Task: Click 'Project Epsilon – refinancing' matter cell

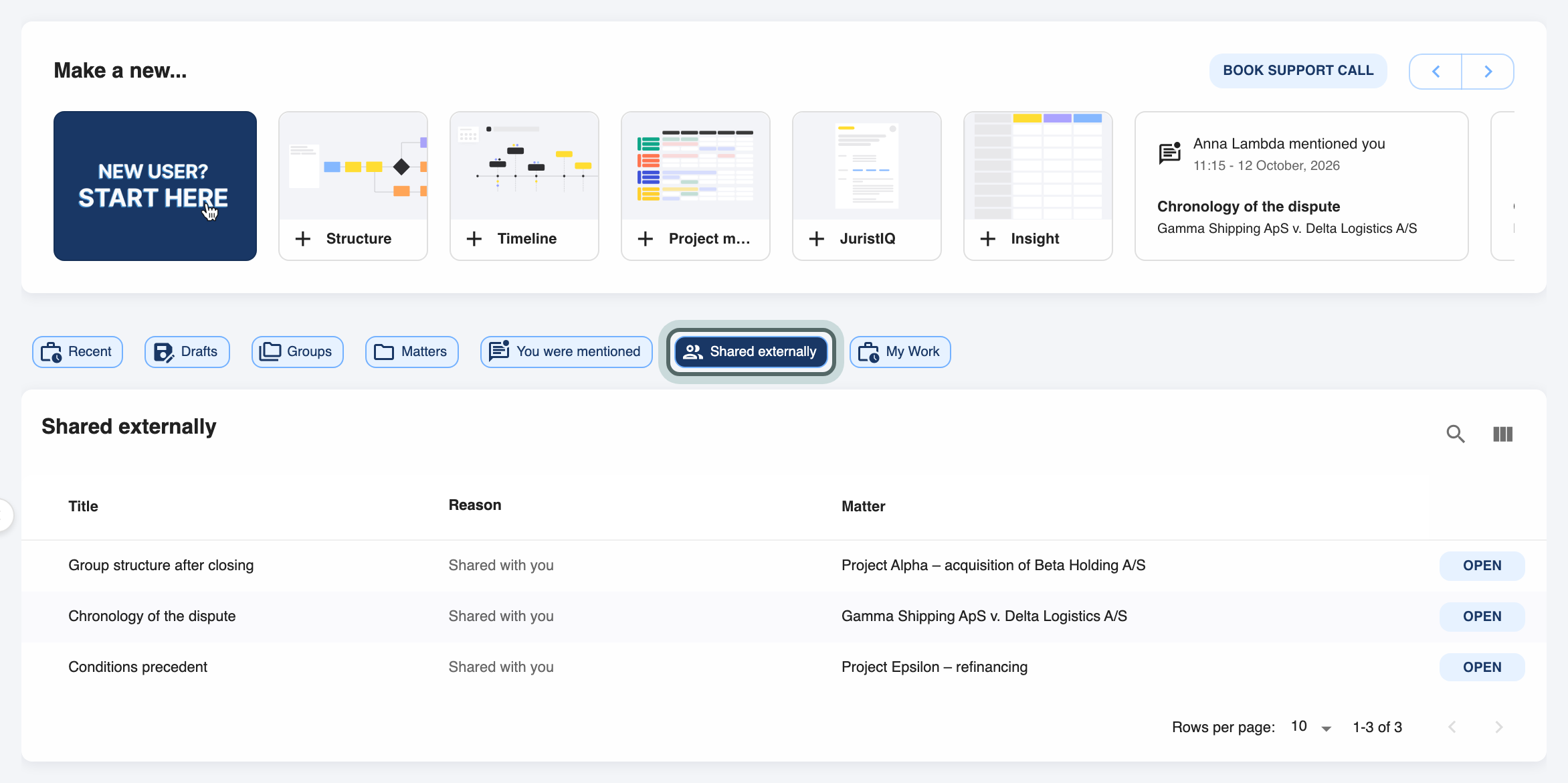Action: click(935, 667)
